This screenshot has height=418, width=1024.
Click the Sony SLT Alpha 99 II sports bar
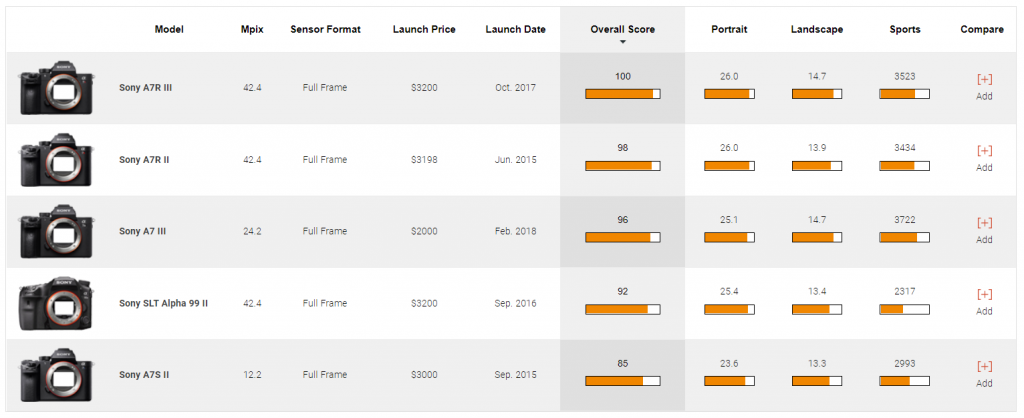pos(904,310)
